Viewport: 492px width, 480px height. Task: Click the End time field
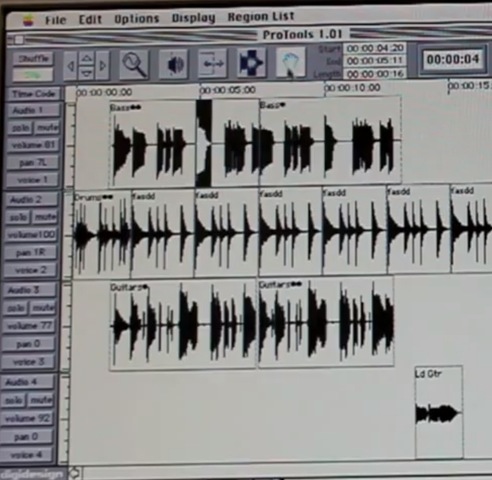[375, 61]
